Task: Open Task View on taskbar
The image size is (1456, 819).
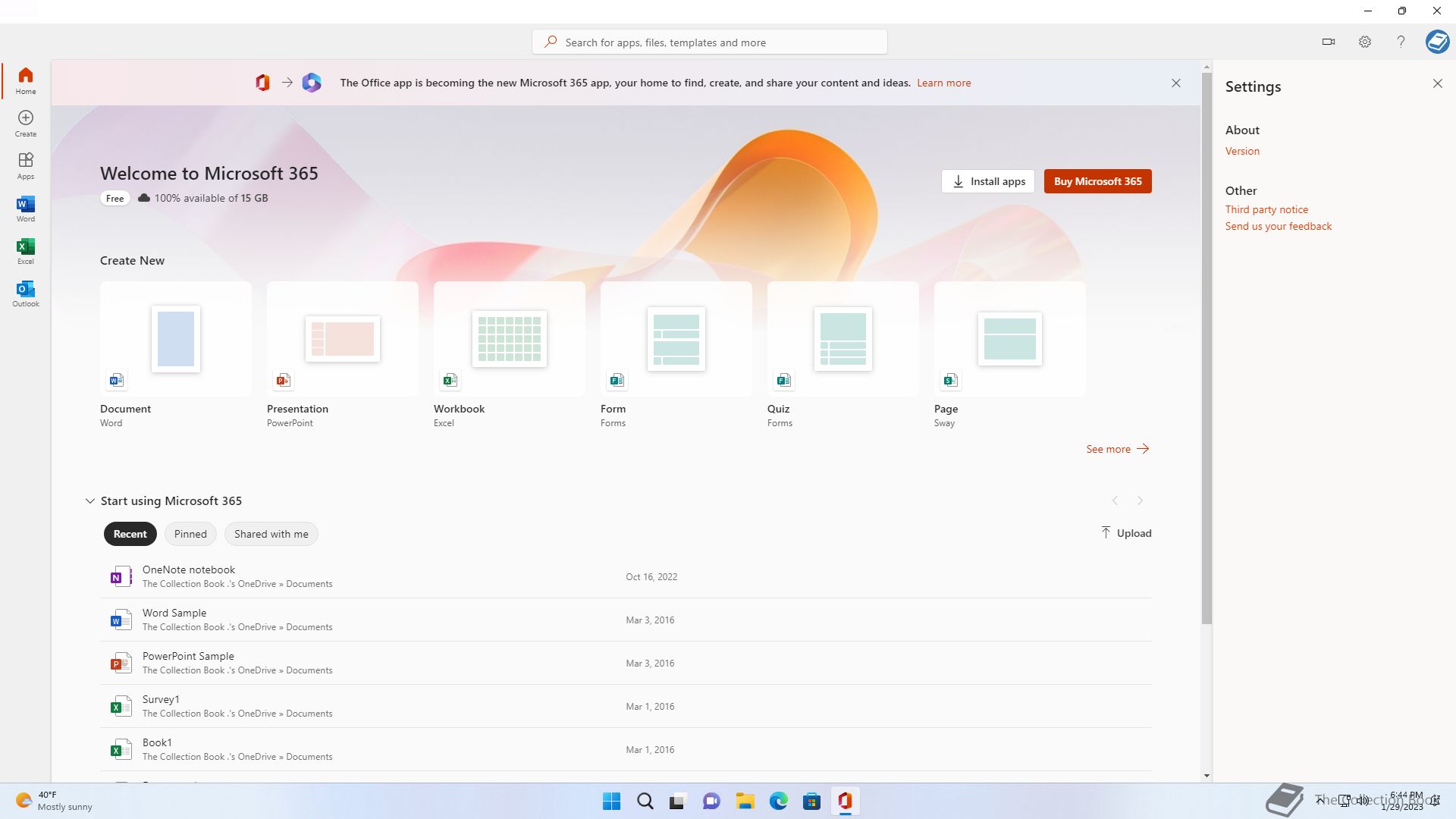Action: coord(678,801)
